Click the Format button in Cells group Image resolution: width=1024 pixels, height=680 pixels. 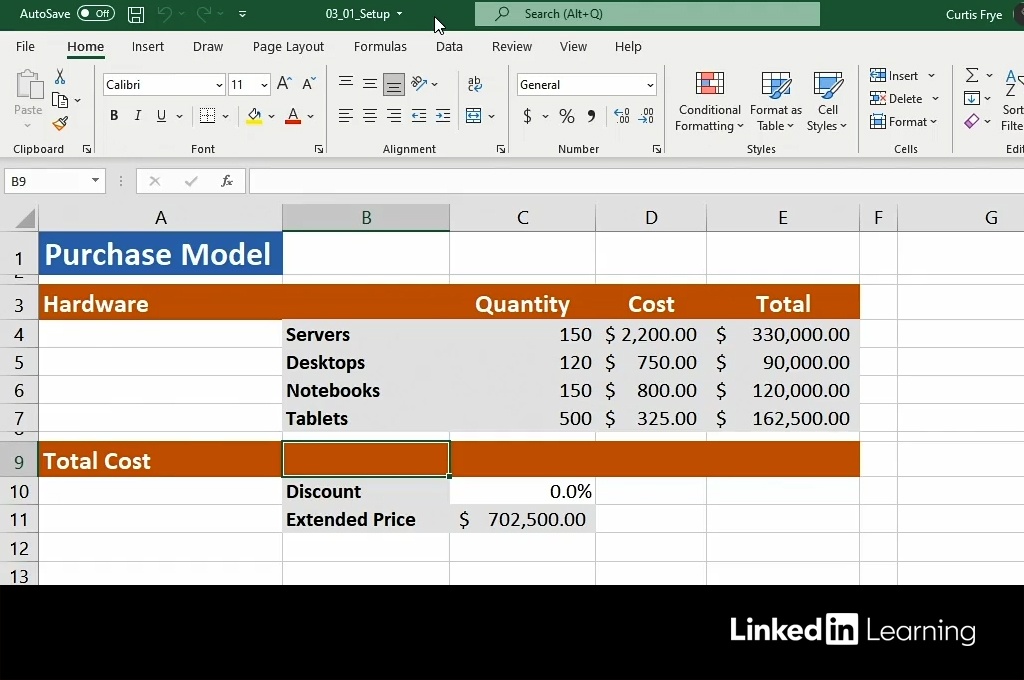coord(904,122)
